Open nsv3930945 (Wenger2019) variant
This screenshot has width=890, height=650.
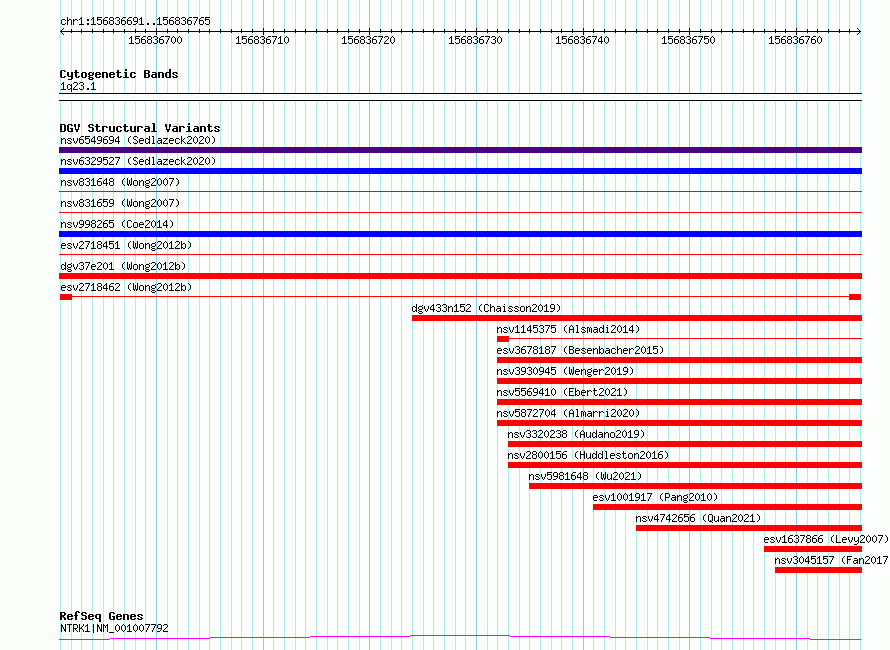pyautogui.click(x=565, y=371)
